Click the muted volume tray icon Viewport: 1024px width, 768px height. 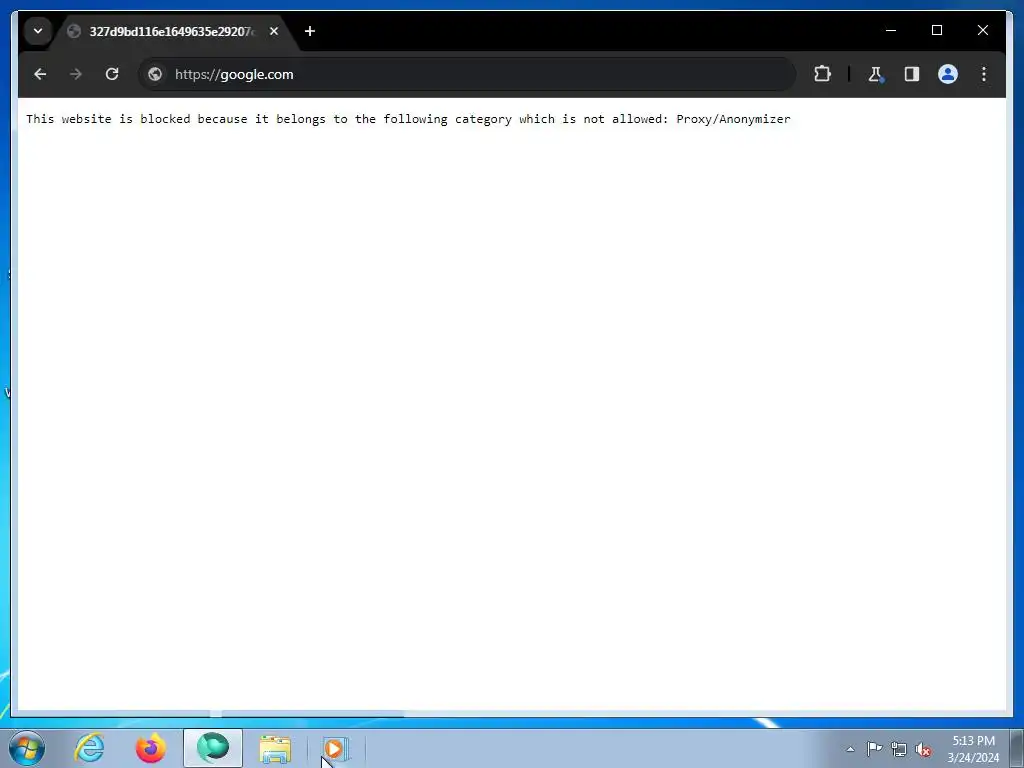coord(923,749)
